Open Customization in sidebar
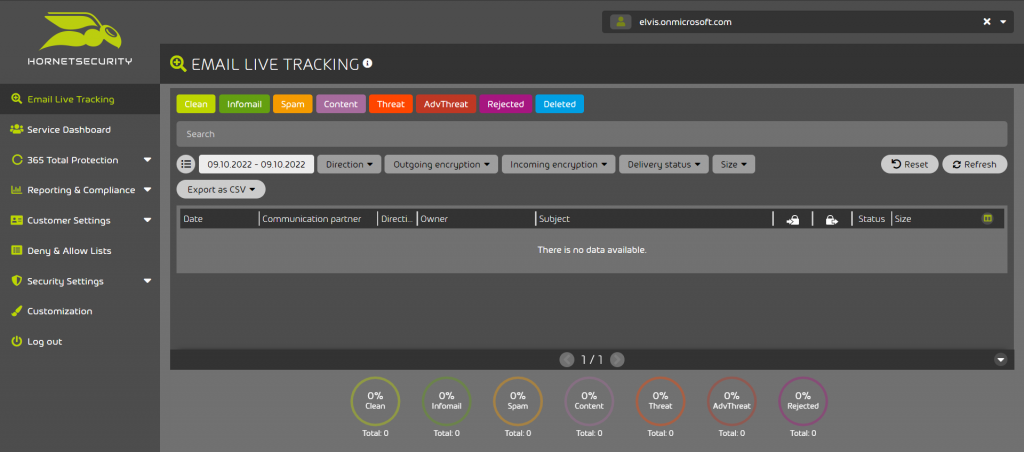This screenshot has width=1024, height=452. pos(80,311)
